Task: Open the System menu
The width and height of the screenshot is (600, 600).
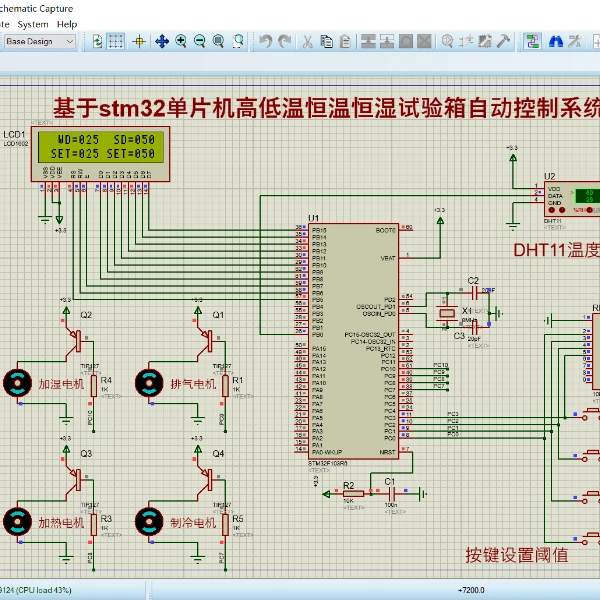Action: [33, 24]
